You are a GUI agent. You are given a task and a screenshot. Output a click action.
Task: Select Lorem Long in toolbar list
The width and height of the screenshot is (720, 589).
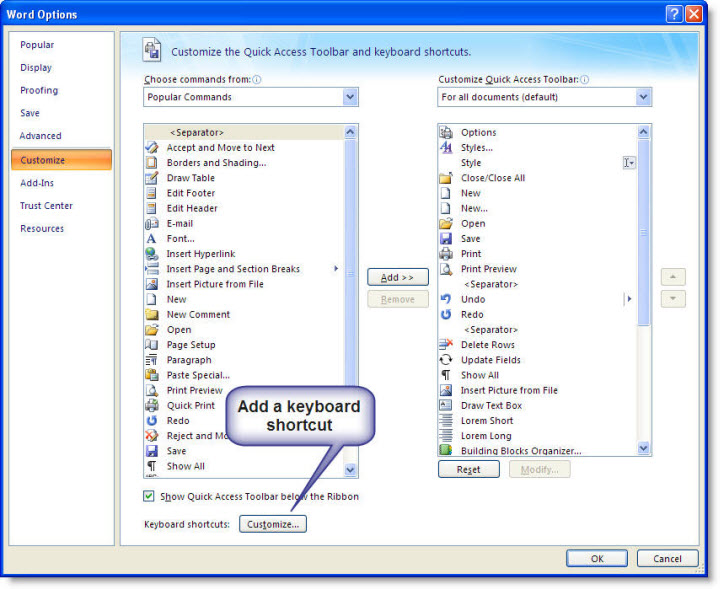pos(538,436)
